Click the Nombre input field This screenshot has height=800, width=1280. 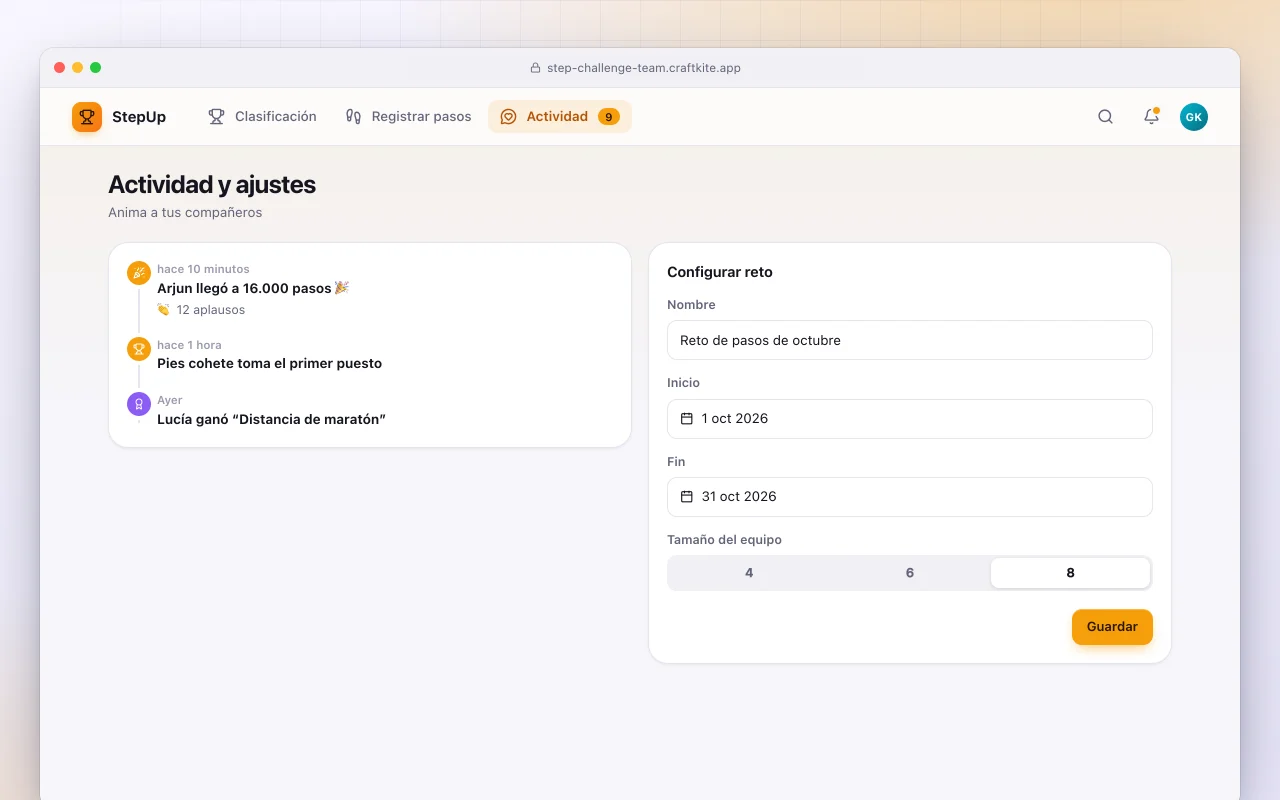coord(910,340)
